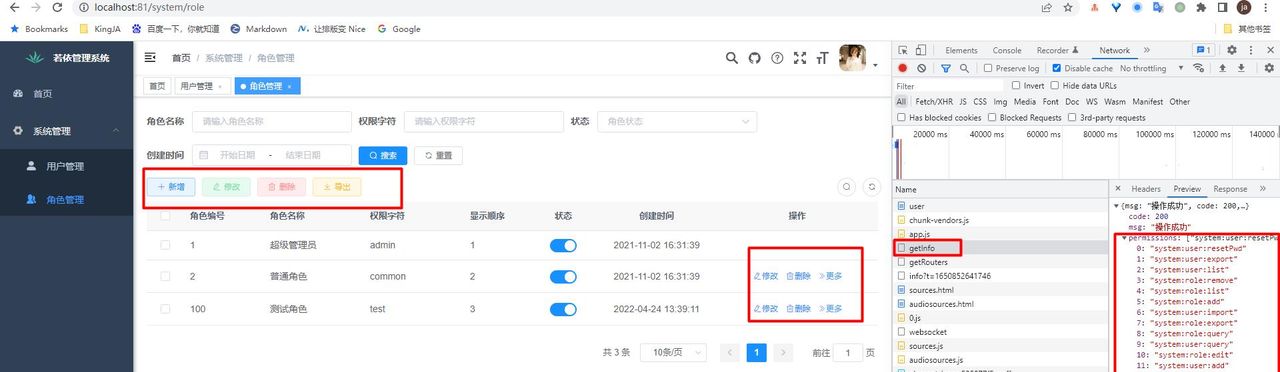This screenshot has height=372, width=1280.
Task: Stop network recording with the red dot
Action: click(x=902, y=68)
